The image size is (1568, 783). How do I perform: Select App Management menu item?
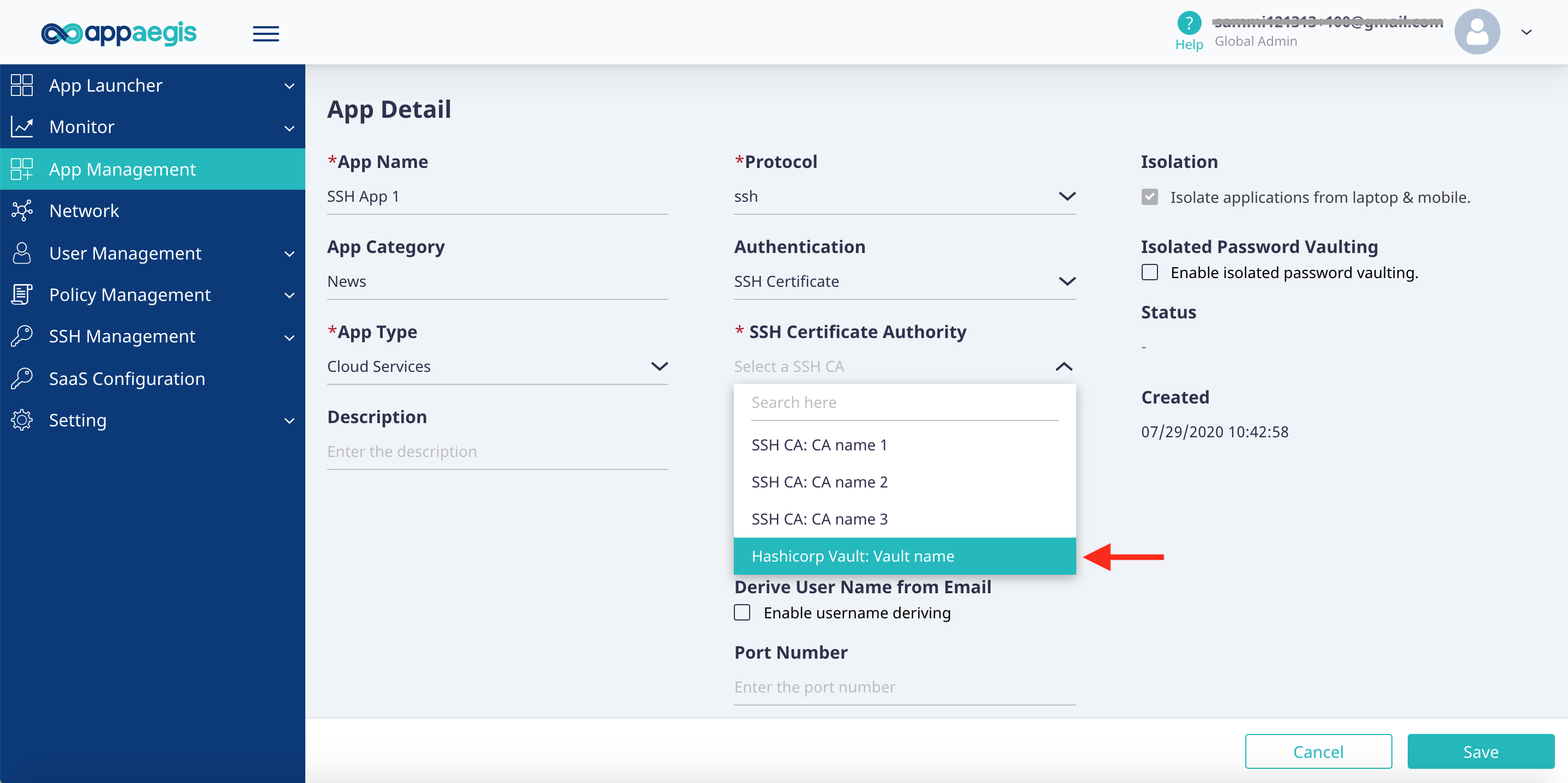tap(152, 169)
